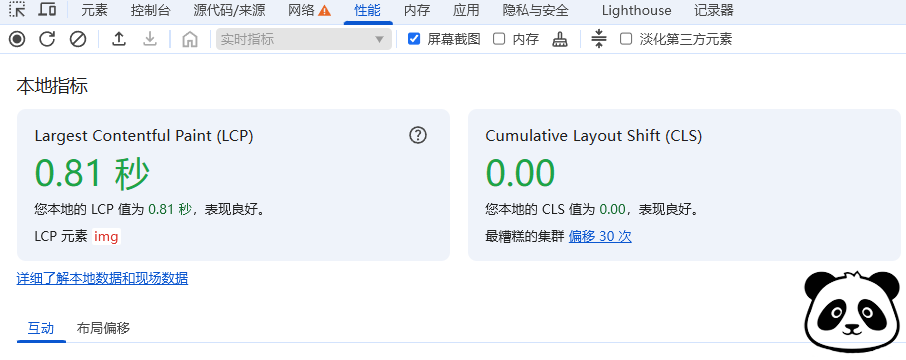Start recording with the record button
Viewport: 906px width, 360px height.
[x=17, y=39]
